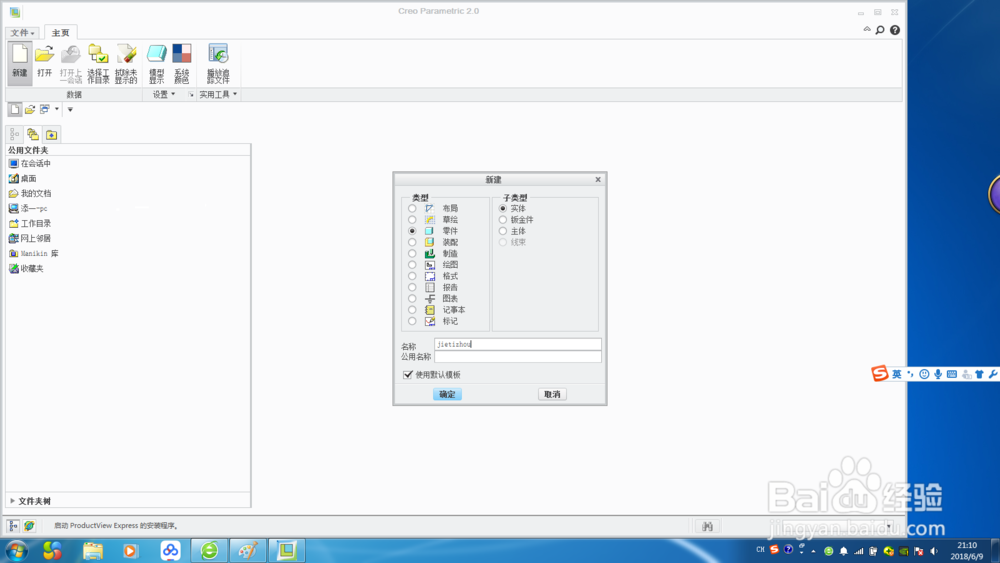Close the 新建 dialog

pyautogui.click(x=598, y=179)
